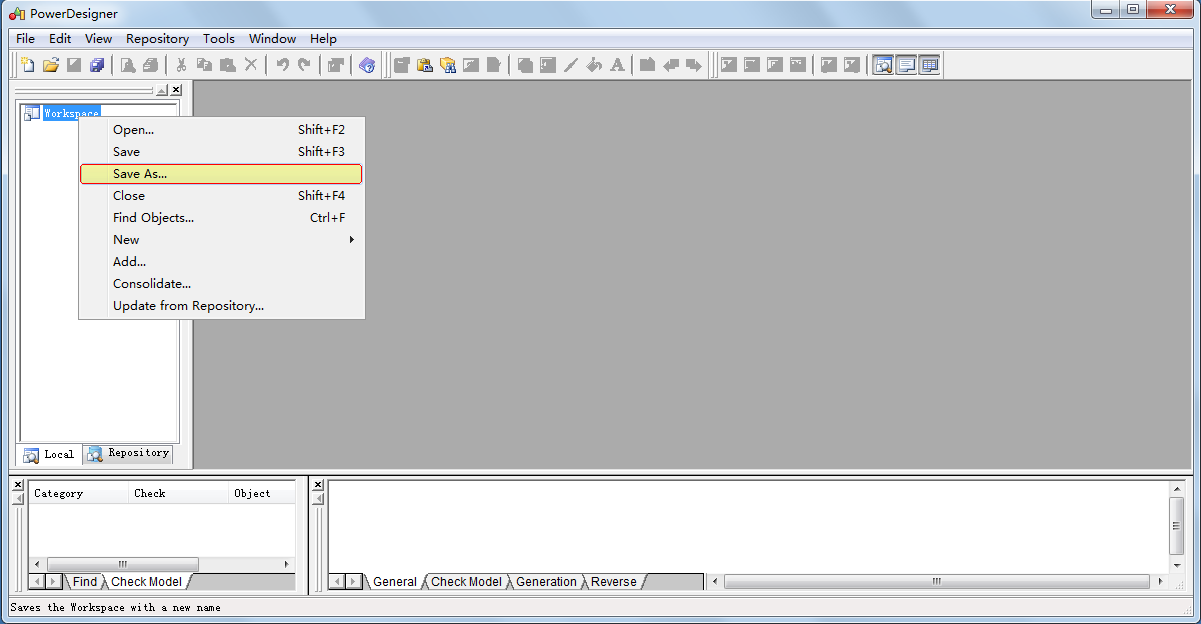The image size is (1201, 624).
Task: Click the left-pointing arrow toolbar icon
Action: click(671, 65)
